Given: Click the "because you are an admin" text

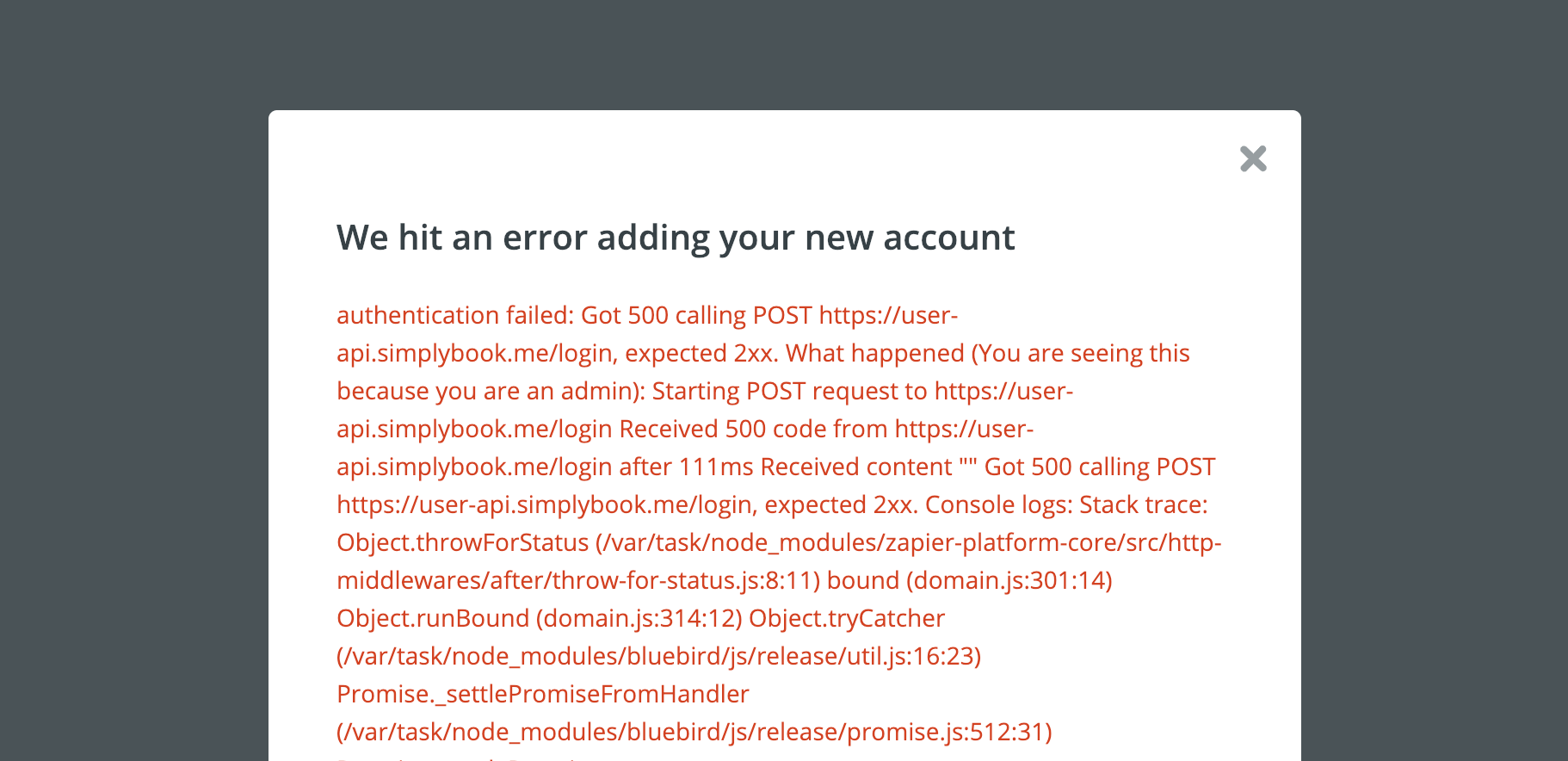Looking at the screenshot, I should click(x=486, y=391).
